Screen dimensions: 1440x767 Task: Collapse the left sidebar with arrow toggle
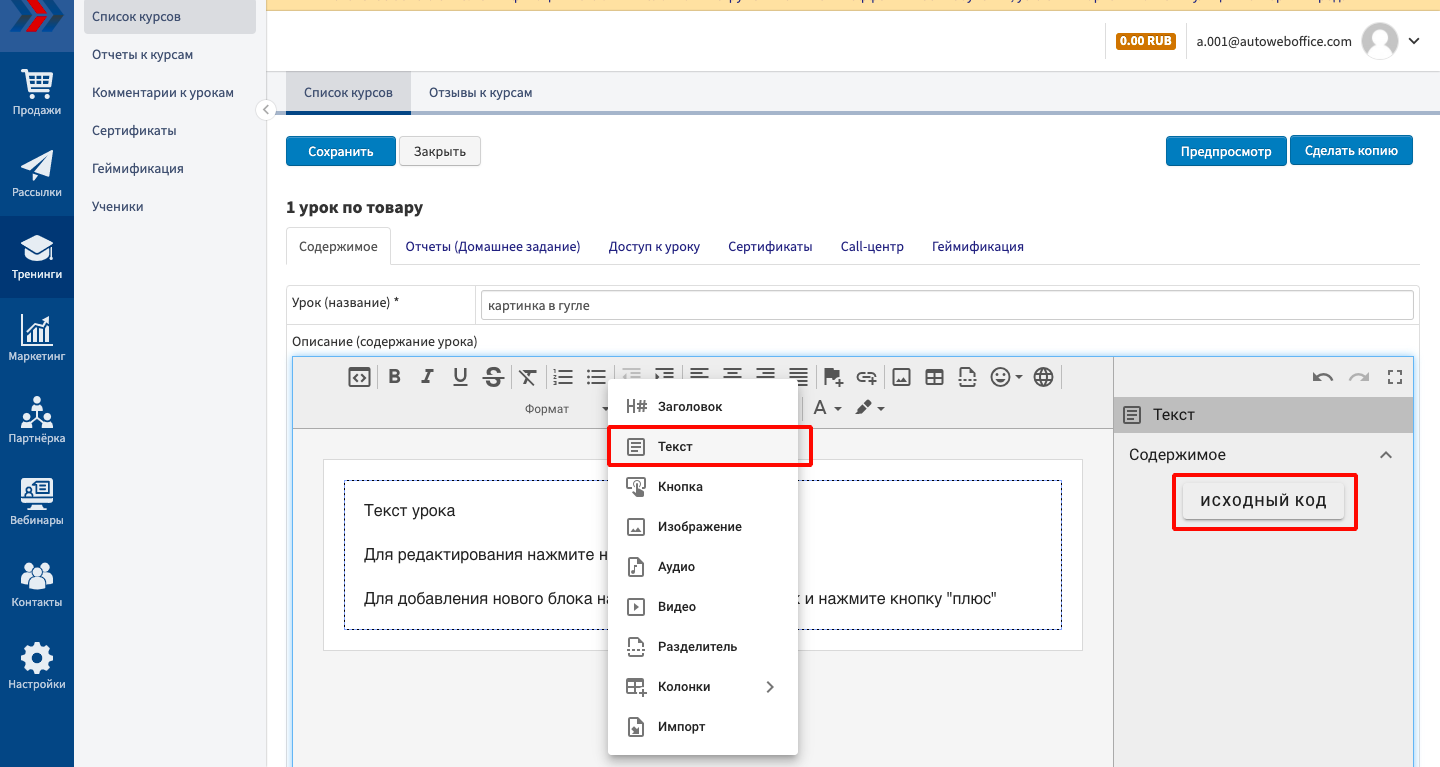tap(266, 110)
